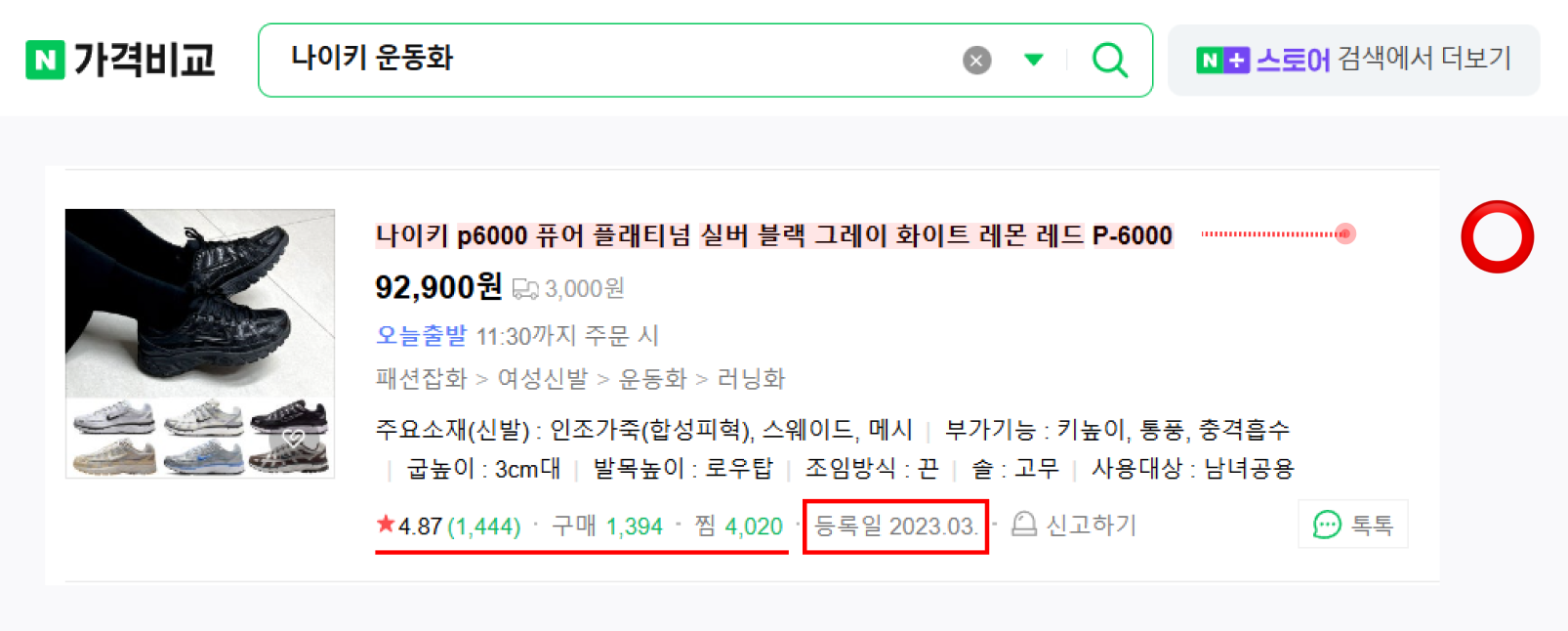Toggle the heart wishlist icon on image
The height and width of the screenshot is (631, 1568).
[294, 439]
